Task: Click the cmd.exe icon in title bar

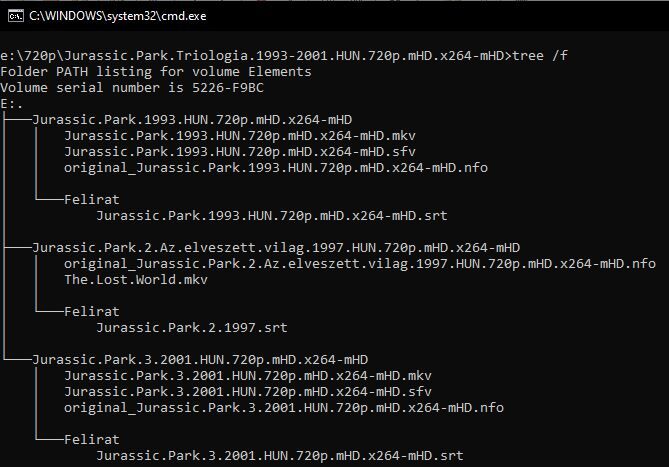Action: tap(16, 16)
